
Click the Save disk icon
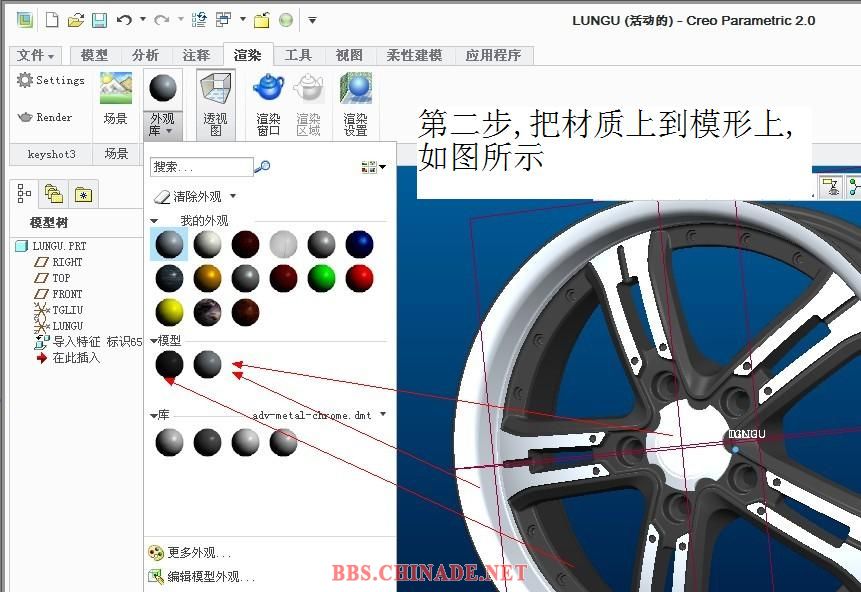click(99, 20)
